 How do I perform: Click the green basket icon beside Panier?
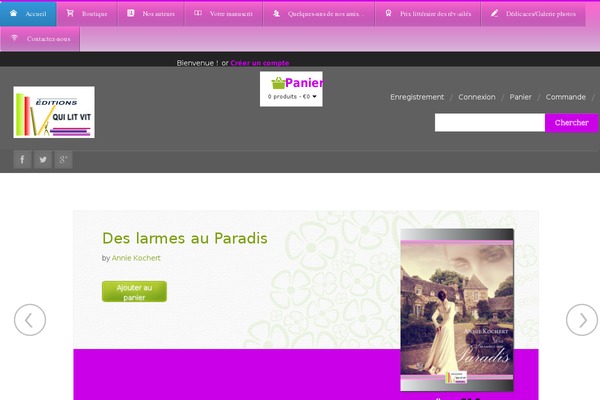click(x=278, y=83)
